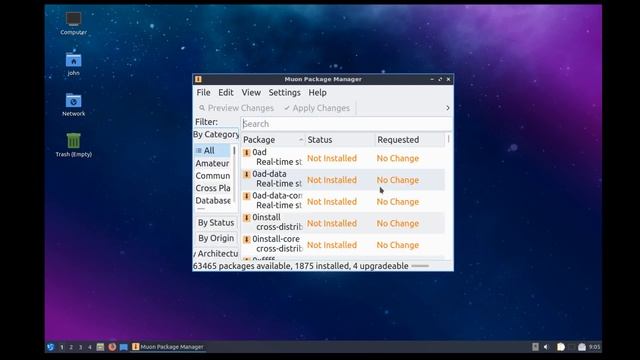
Task: Open the View menu
Action: click(251, 93)
